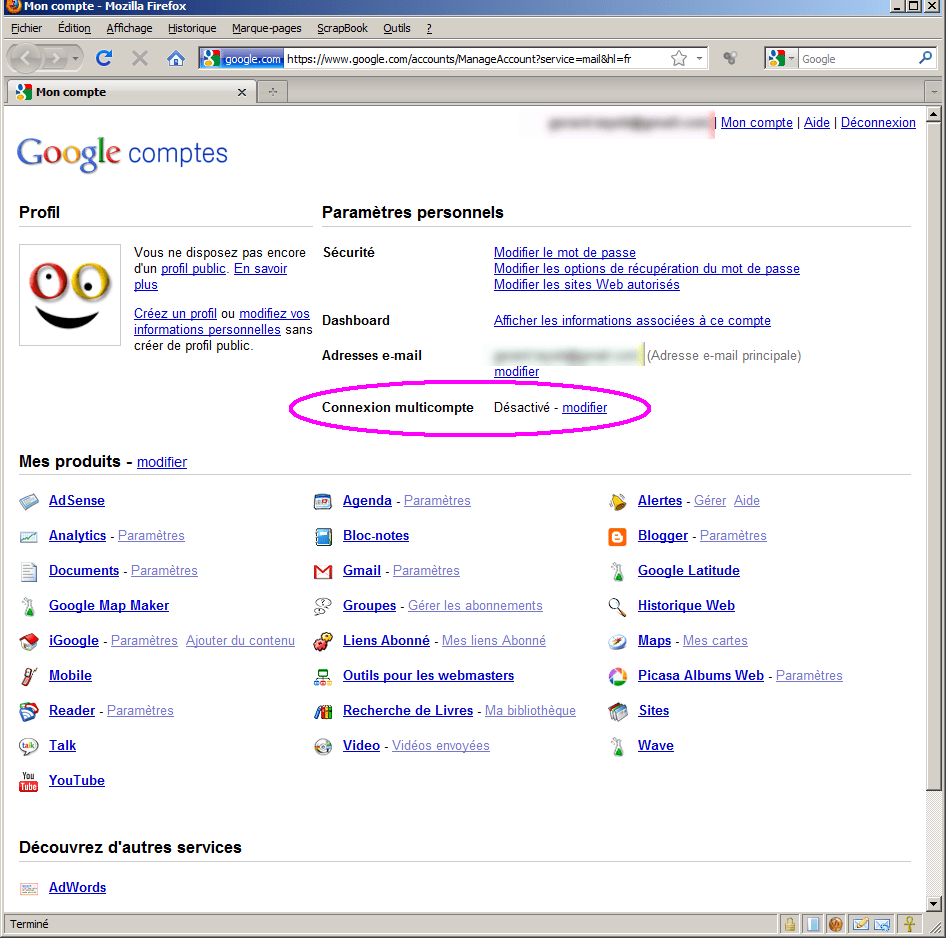Click the Gmail envelope icon
The width and height of the screenshot is (946, 938).
click(323, 571)
